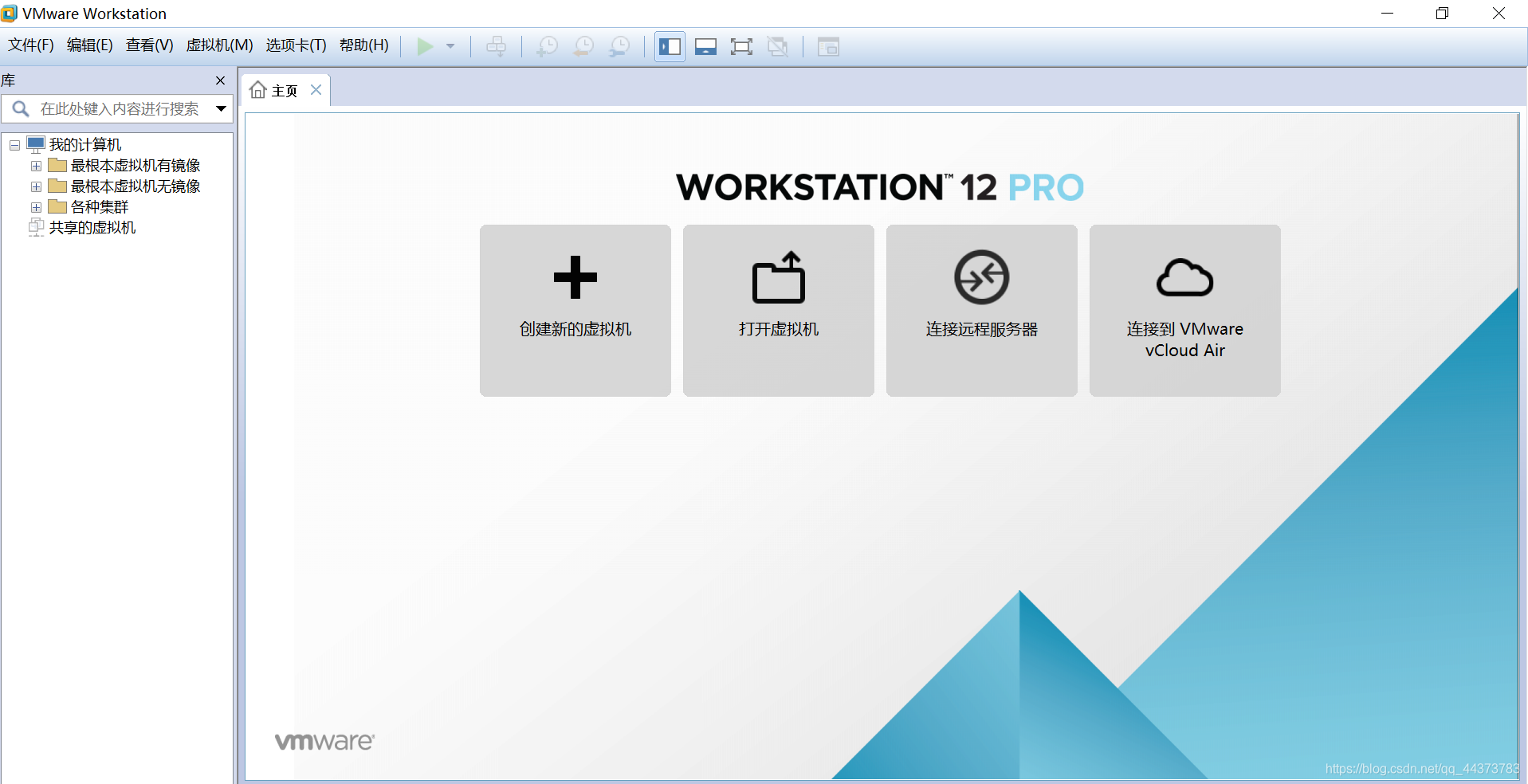Close the 库 library panel
1528x784 pixels.
[x=221, y=80]
